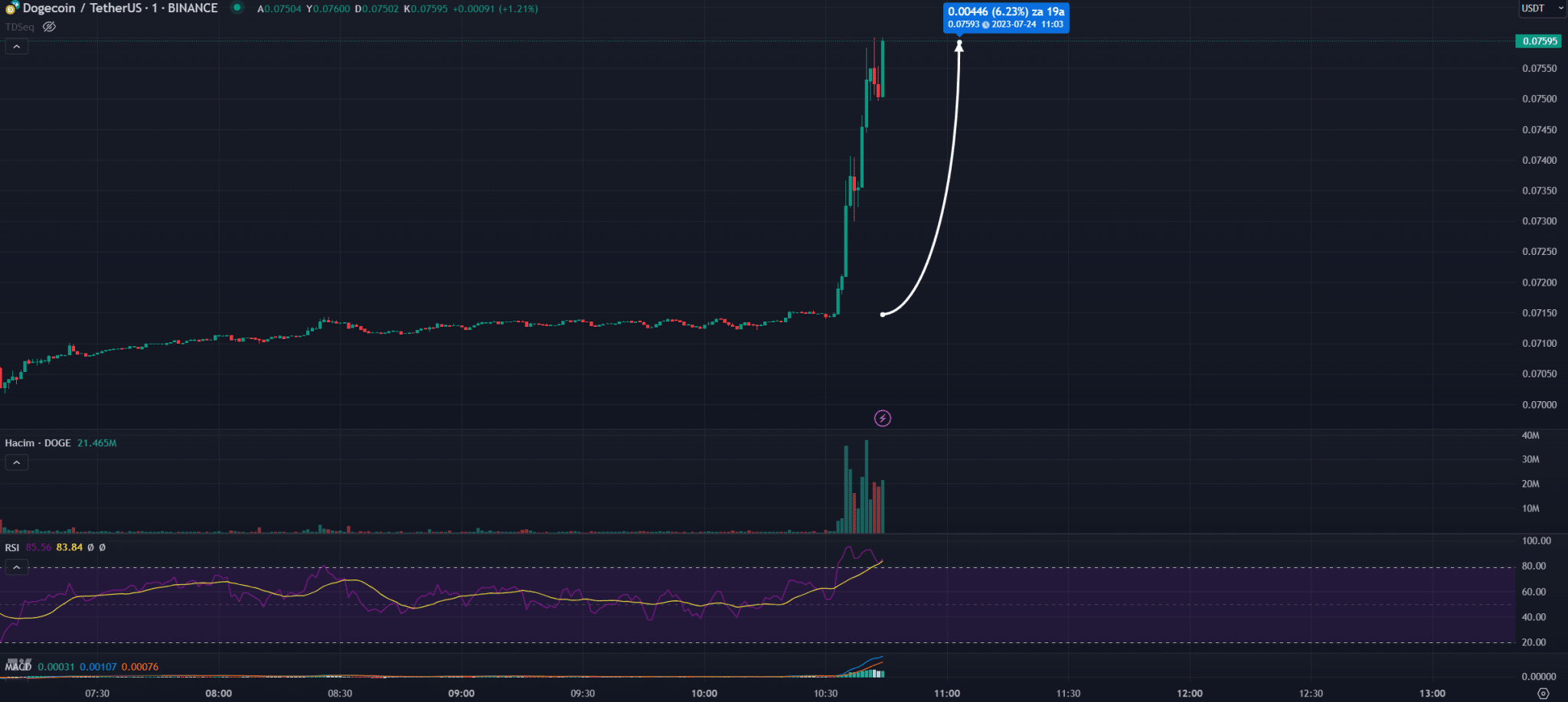
Task: Select the Hacim DOGE volume label
Action: (x=38, y=443)
